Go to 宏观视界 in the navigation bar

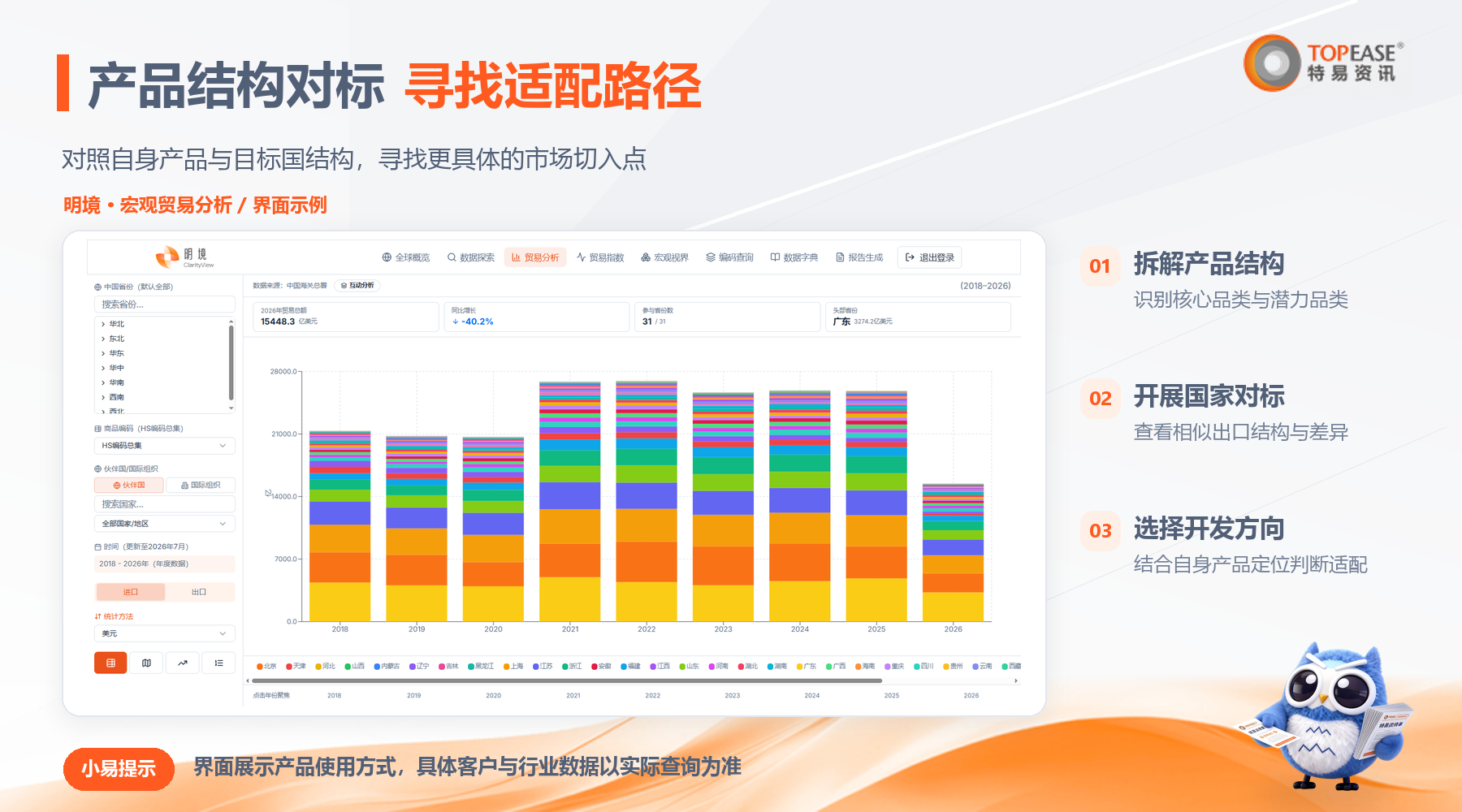click(x=665, y=257)
